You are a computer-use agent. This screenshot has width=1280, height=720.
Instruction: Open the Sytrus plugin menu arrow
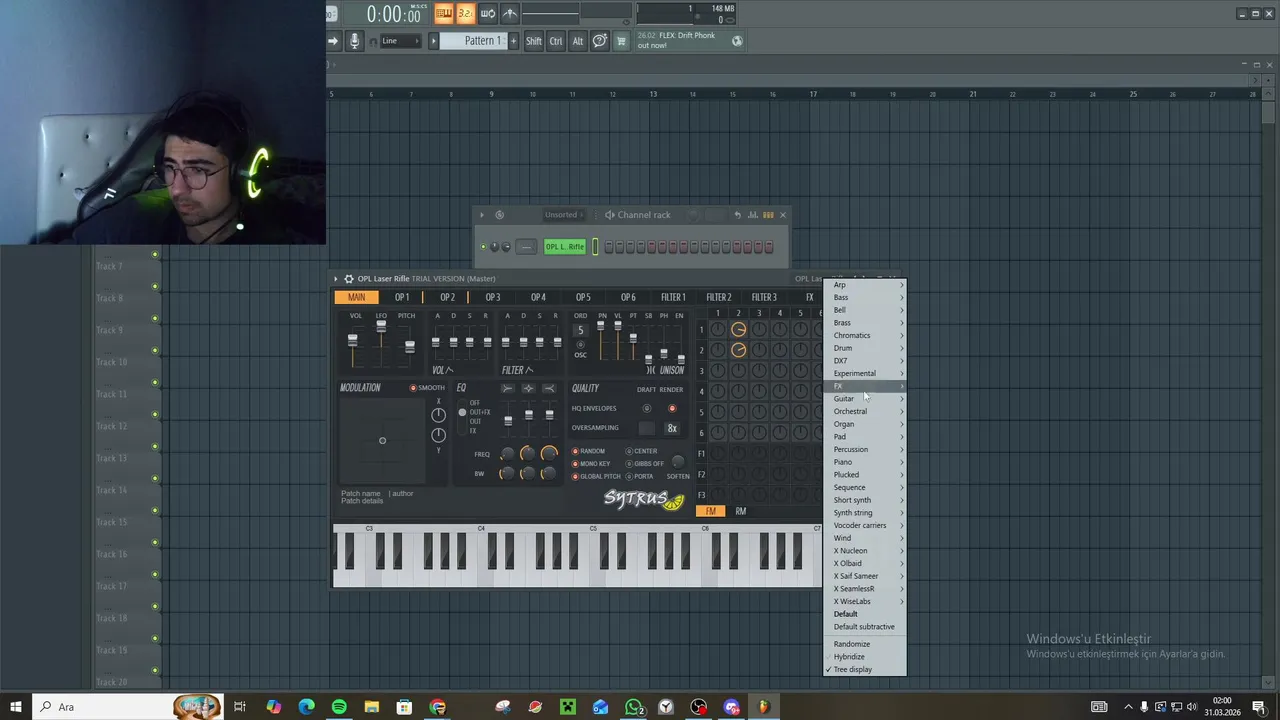point(336,279)
